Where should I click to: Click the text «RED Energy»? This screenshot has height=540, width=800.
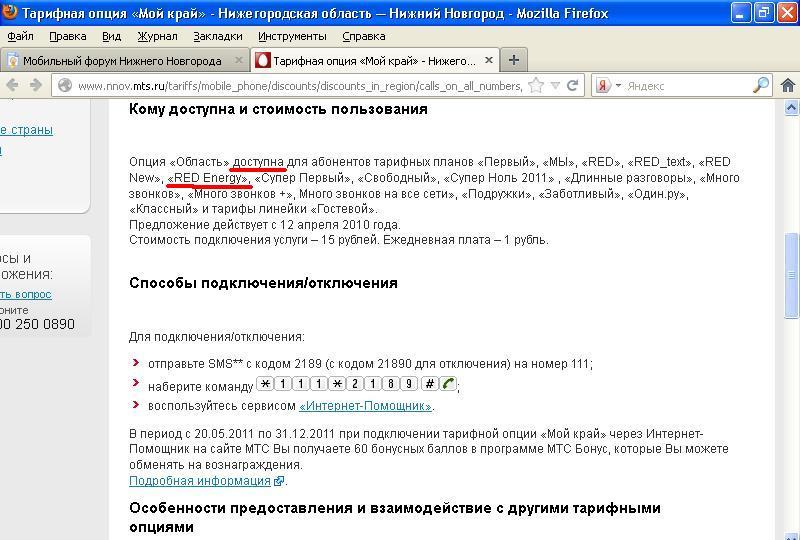point(209,178)
